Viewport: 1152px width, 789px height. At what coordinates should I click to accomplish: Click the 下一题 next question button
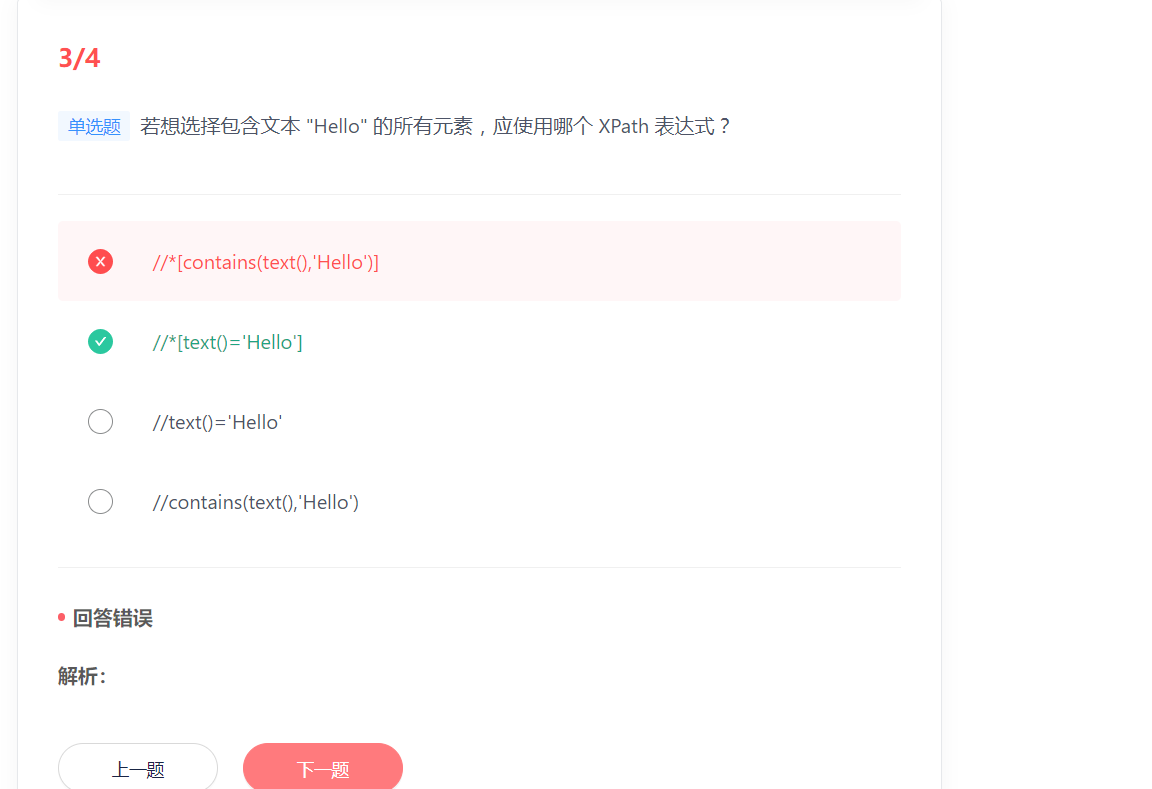323,768
